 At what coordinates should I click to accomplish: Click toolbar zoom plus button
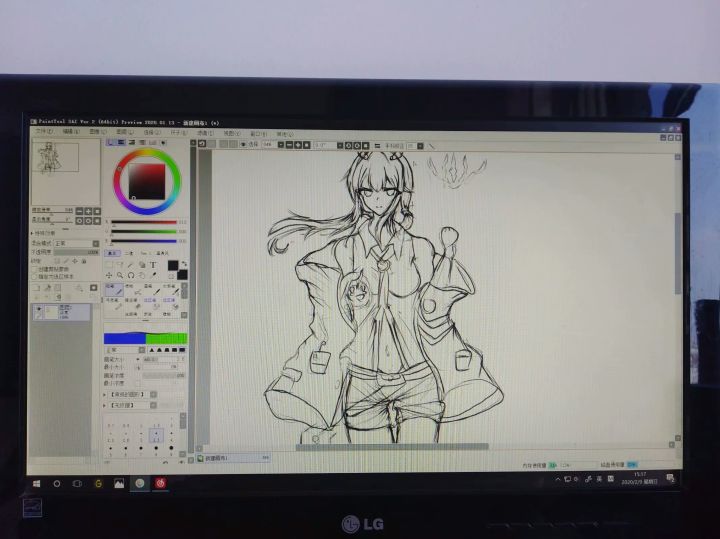click(298, 145)
